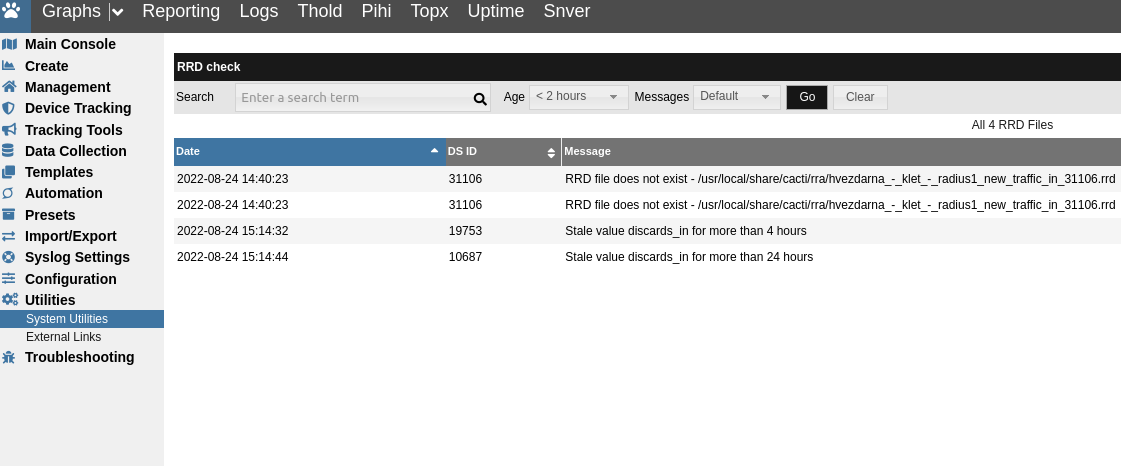The image size is (1121, 466).
Task: Open the Snver tab
Action: [x=566, y=11]
